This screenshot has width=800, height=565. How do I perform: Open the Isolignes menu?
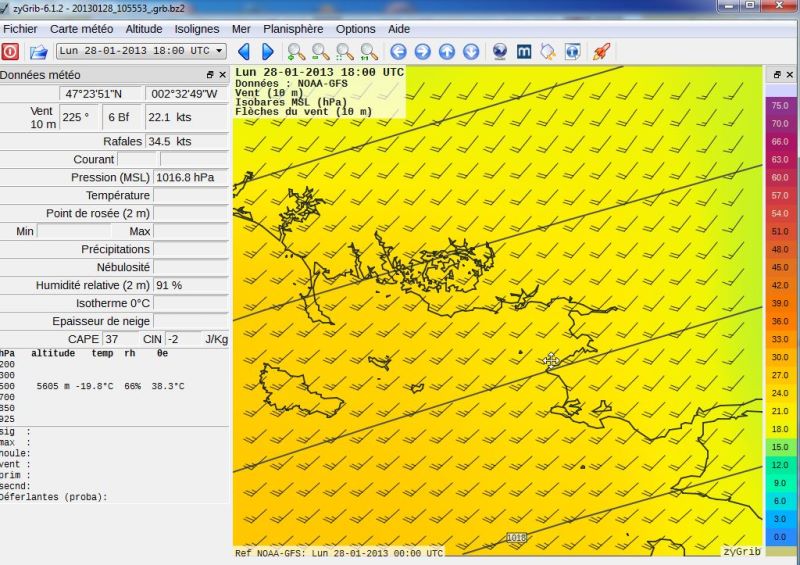coord(196,29)
